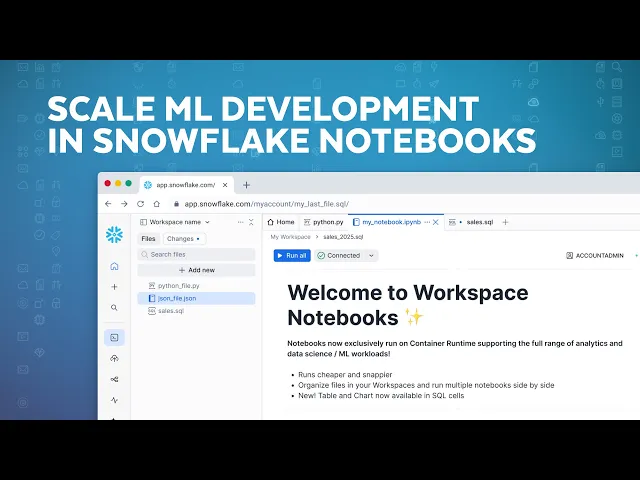Open the Connected status dropdown arrow
Image resolution: width=640 pixels, height=480 pixels.
371,256
